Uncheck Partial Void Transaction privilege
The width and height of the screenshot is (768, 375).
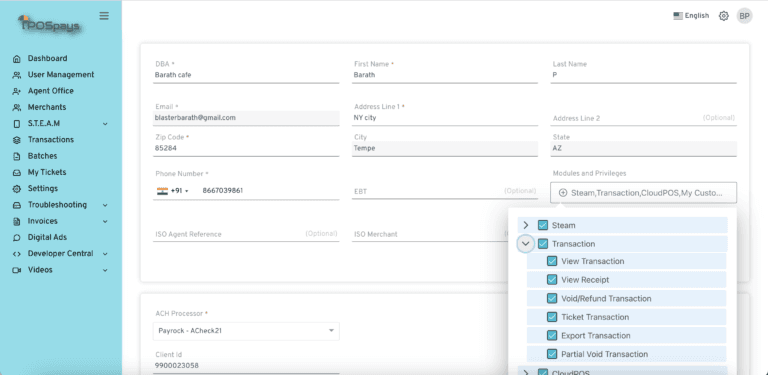[x=552, y=354]
